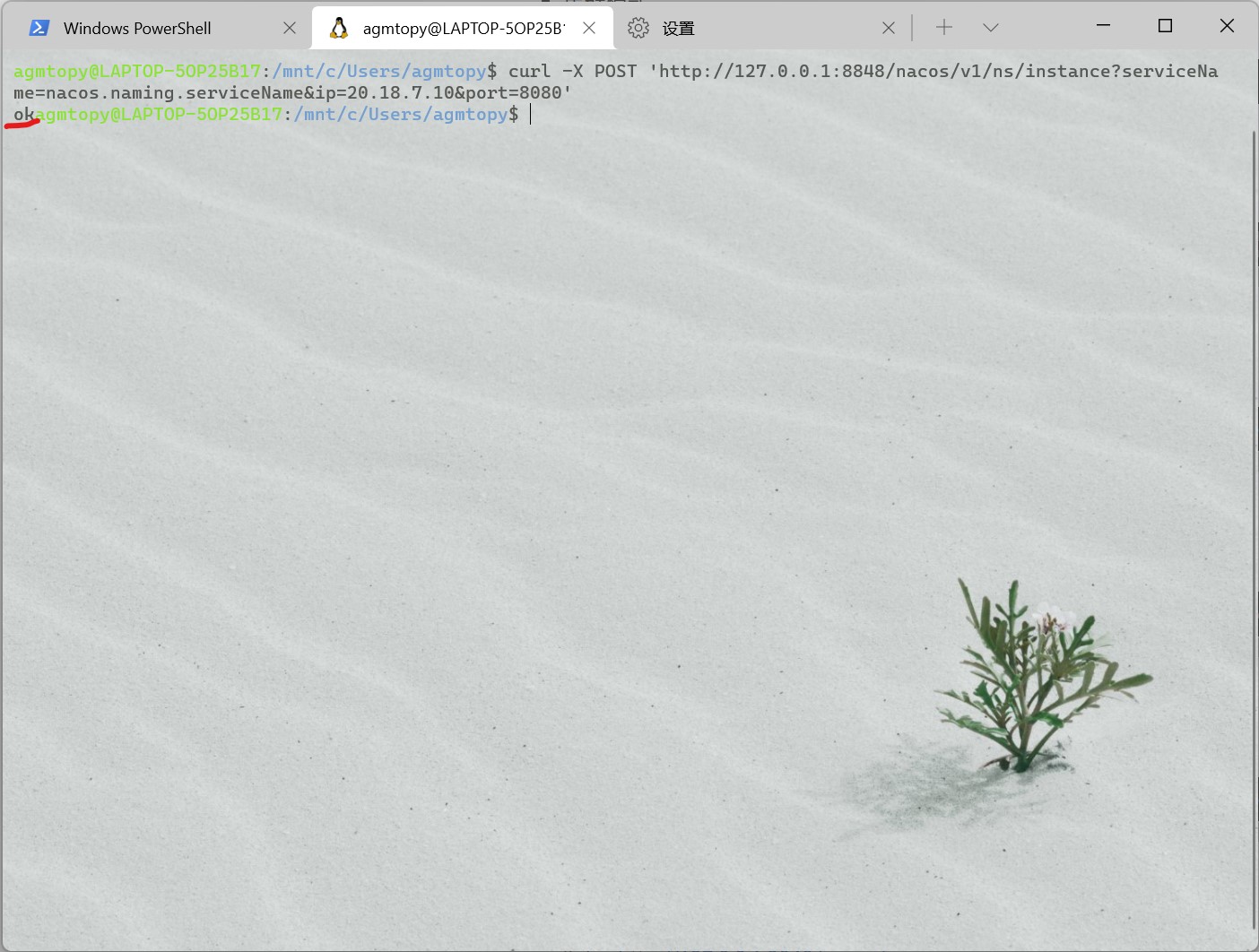Click the Linux penguin tab icon
Image resolution: width=1259 pixels, height=952 pixels.
339,28
